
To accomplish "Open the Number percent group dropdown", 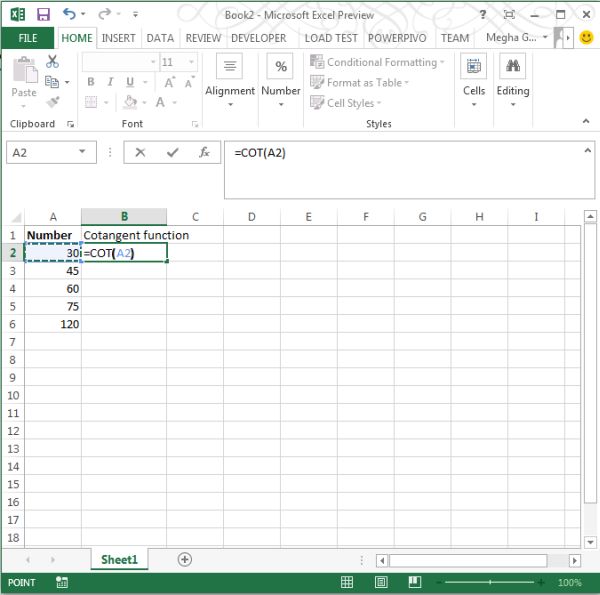I will click(281, 80).
